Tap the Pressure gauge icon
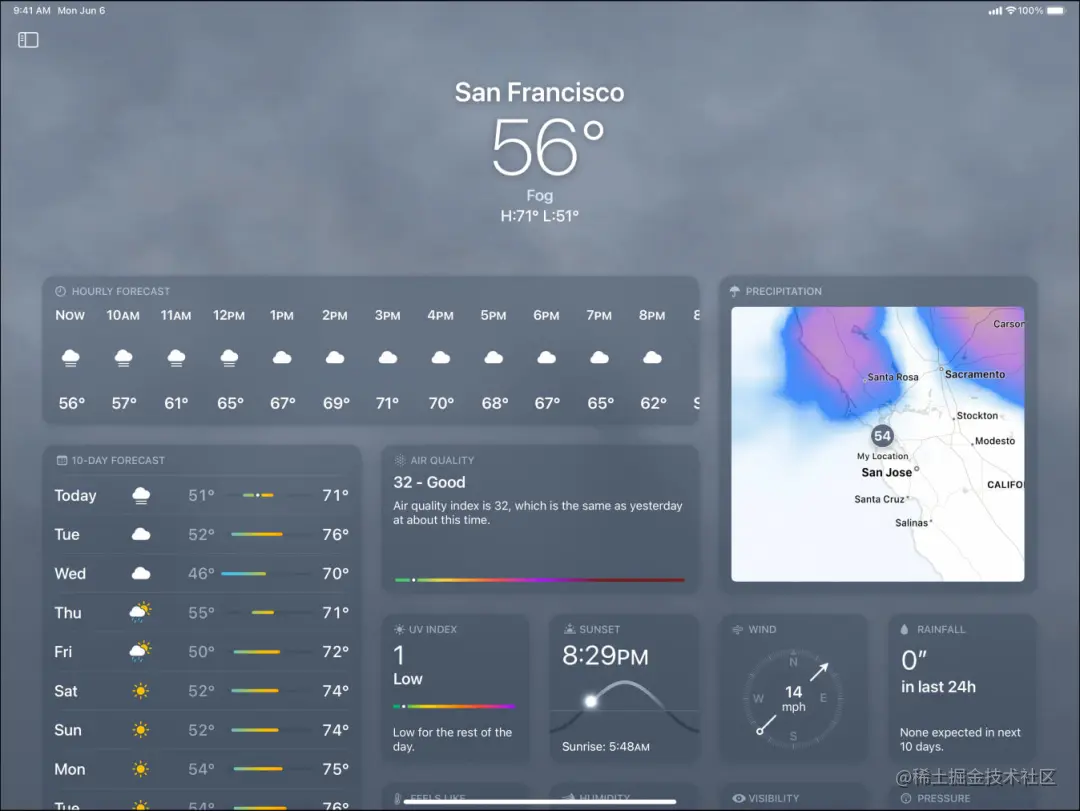Image resolution: width=1080 pixels, height=811 pixels. tap(906, 798)
